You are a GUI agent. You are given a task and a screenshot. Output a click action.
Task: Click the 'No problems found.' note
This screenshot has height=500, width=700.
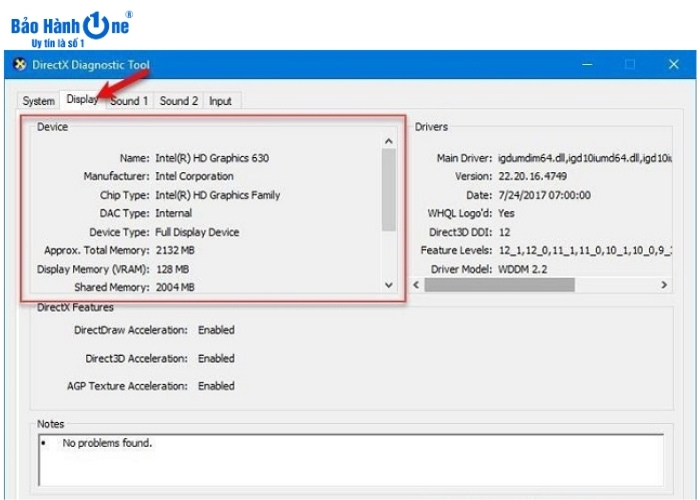pyautogui.click(x=107, y=443)
